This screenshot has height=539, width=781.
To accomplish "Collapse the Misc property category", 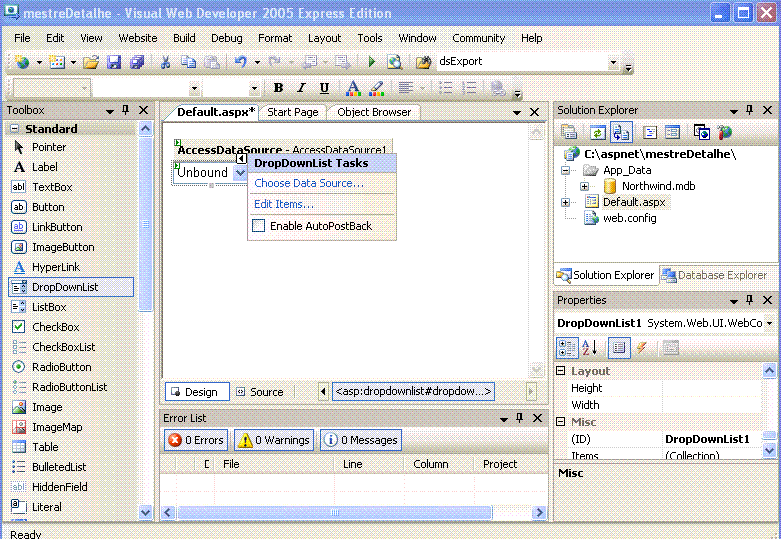I will point(561,421).
